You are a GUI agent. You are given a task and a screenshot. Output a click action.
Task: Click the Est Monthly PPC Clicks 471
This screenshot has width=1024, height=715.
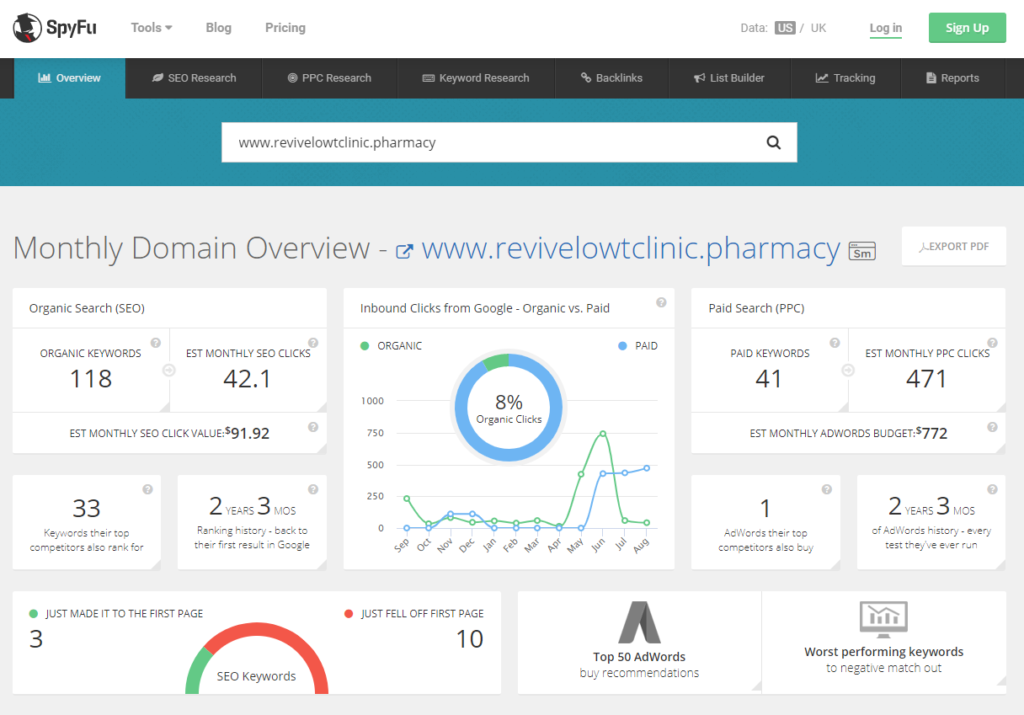coord(926,379)
